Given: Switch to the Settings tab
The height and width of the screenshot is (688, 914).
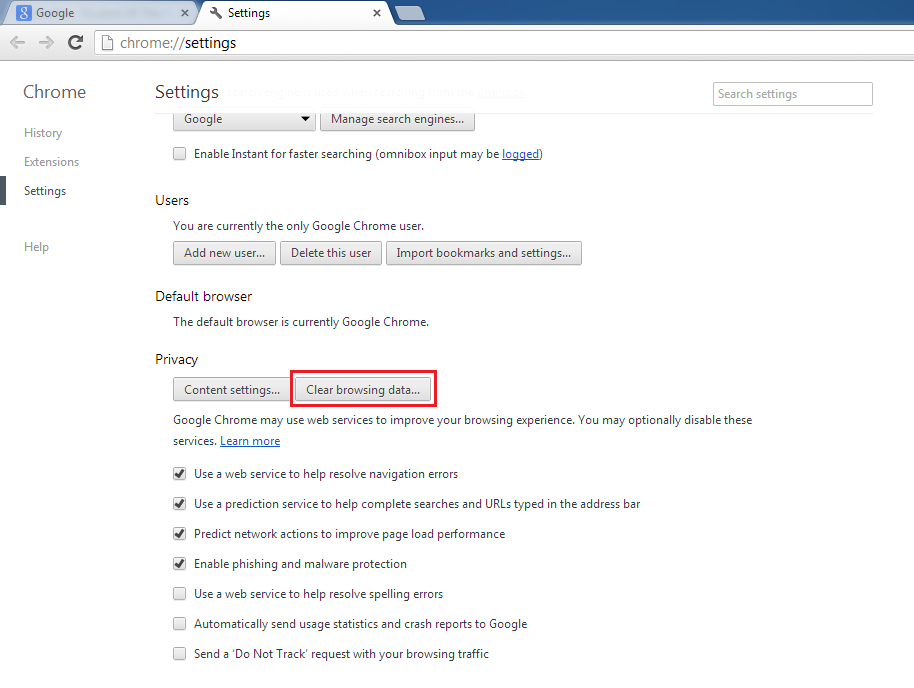Looking at the screenshot, I should (x=294, y=13).
